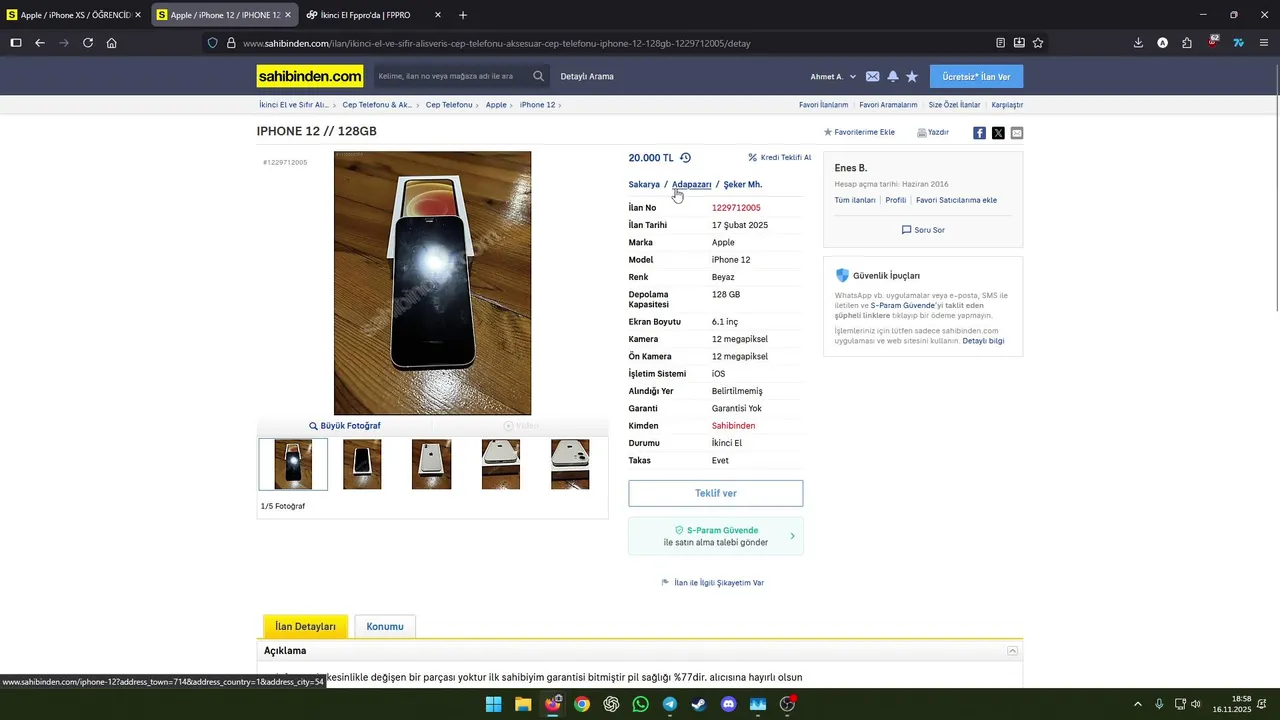Collapse the Açıklama section chevron

tap(1012, 651)
